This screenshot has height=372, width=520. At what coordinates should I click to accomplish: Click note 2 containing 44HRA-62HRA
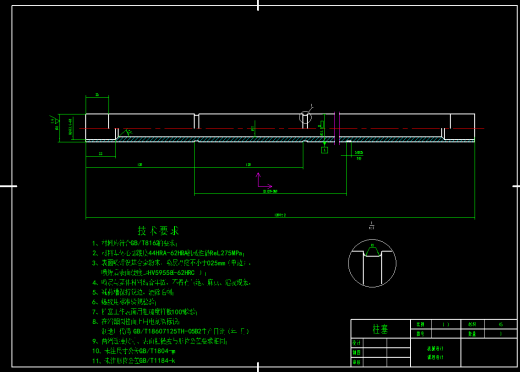pyautogui.click(x=169, y=253)
